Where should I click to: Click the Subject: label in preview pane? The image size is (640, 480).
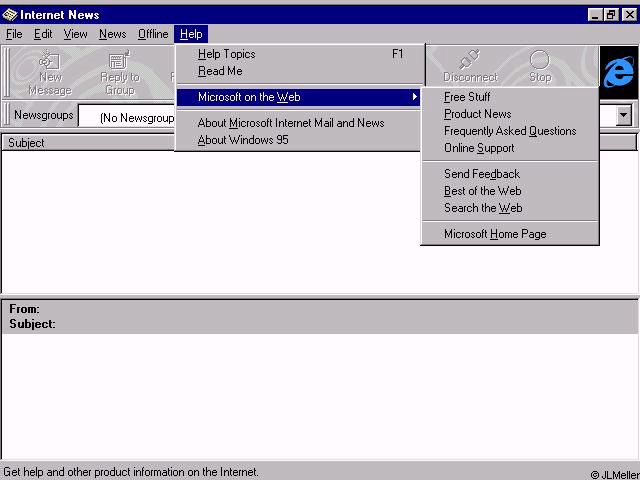32,324
